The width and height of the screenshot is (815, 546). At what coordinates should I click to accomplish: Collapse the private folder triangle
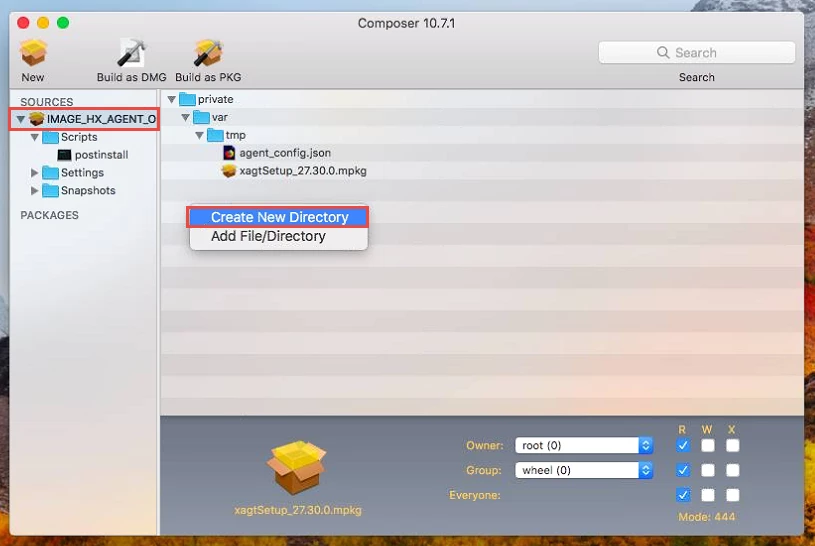click(172, 99)
